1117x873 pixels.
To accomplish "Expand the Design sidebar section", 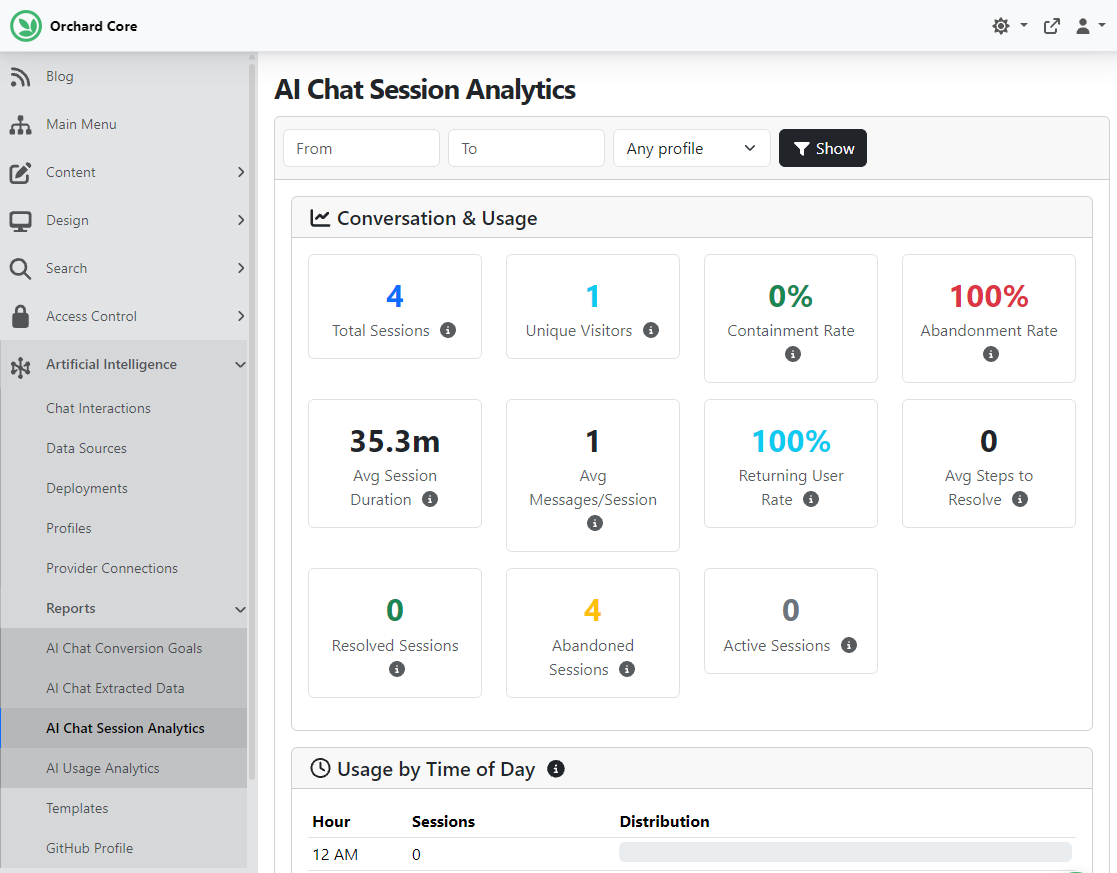I will point(241,220).
